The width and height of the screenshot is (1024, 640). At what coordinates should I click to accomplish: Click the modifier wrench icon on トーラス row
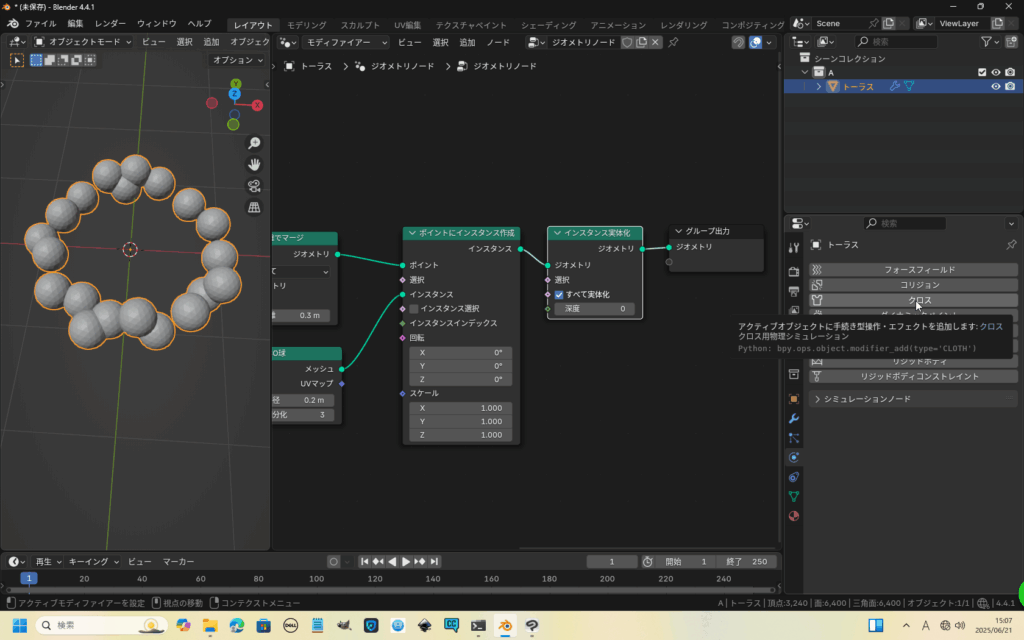[x=895, y=86]
